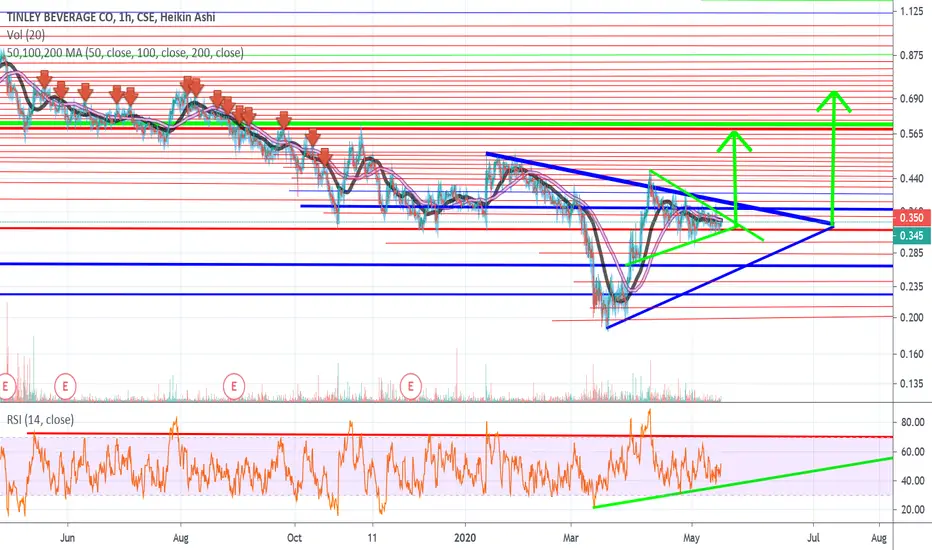Click the Jun date label on time axis
The image size is (932, 550).
[68, 538]
